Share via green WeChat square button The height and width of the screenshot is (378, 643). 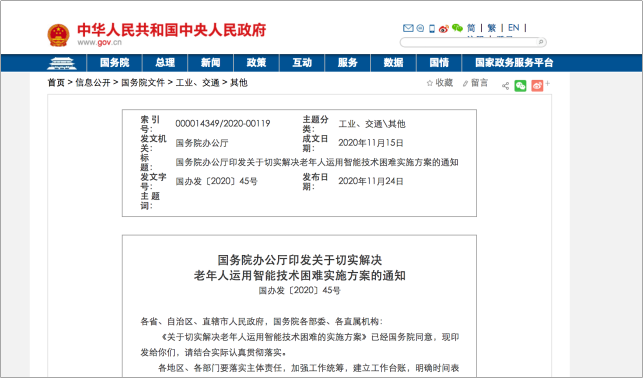pos(520,86)
